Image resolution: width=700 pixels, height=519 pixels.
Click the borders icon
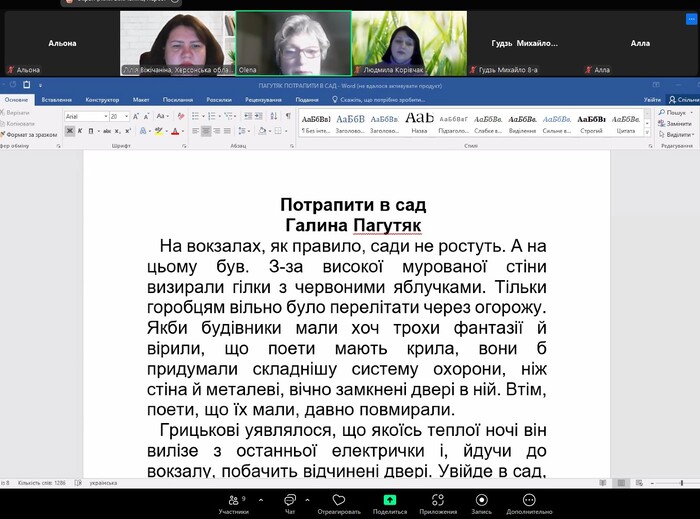coord(278,131)
